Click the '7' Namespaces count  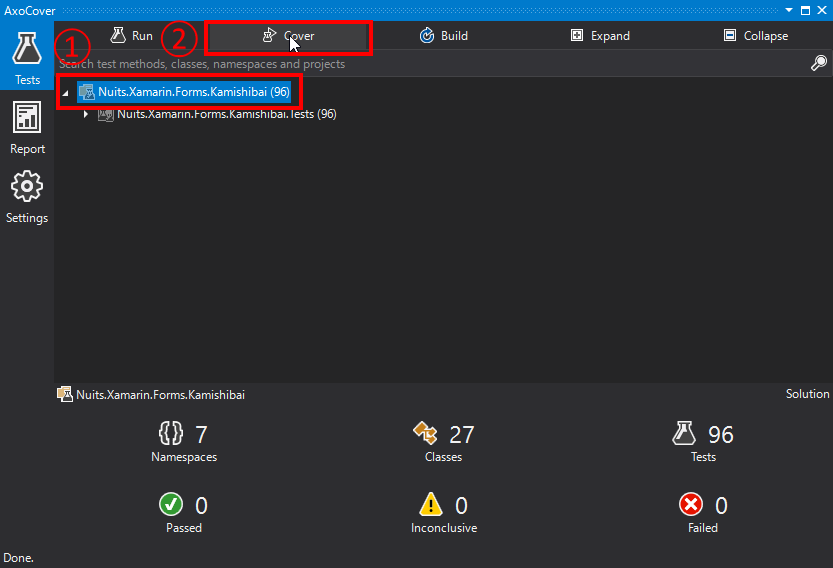click(201, 435)
